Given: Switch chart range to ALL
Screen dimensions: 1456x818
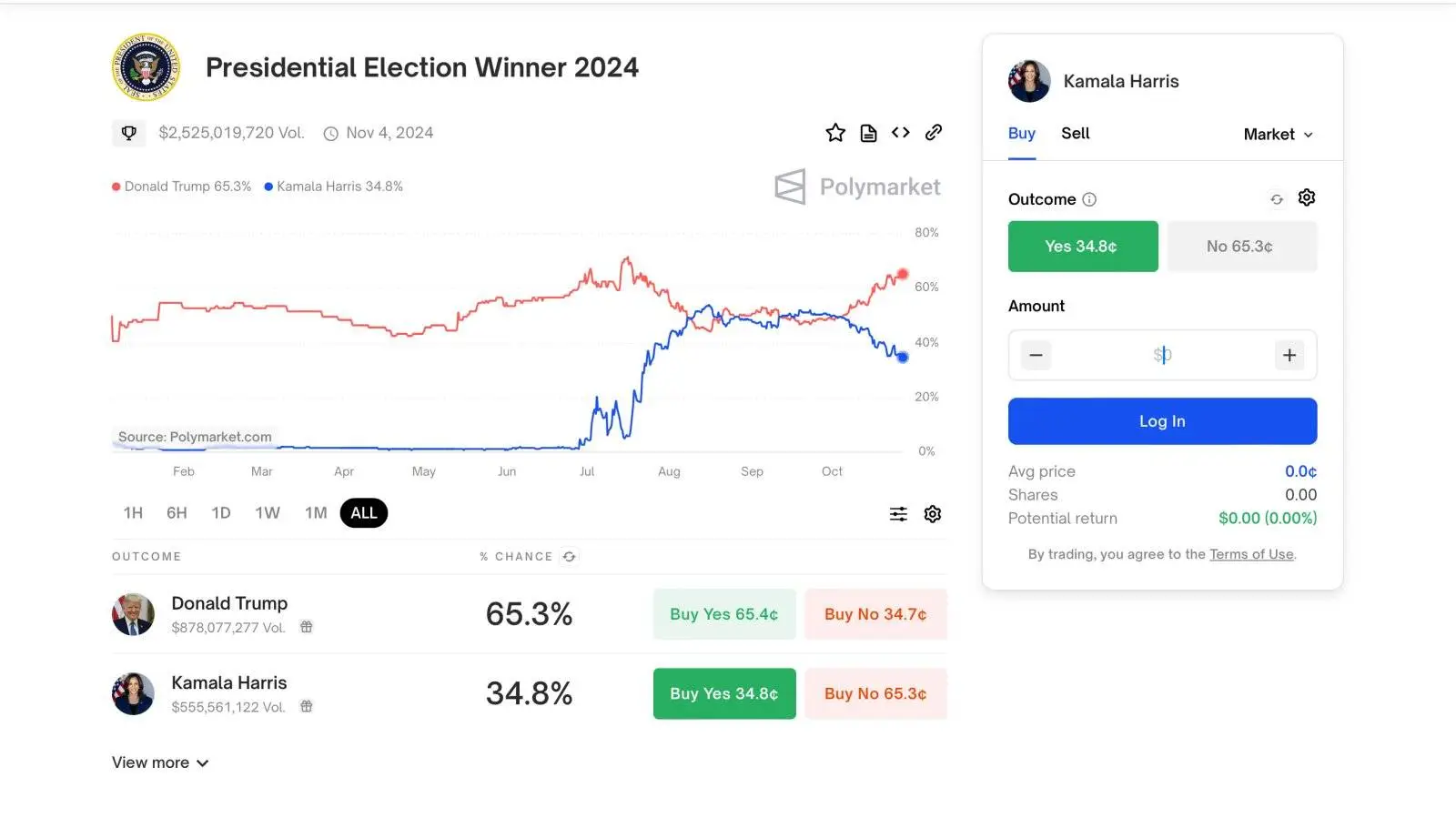Looking at the screenshot, I should 363,513.
